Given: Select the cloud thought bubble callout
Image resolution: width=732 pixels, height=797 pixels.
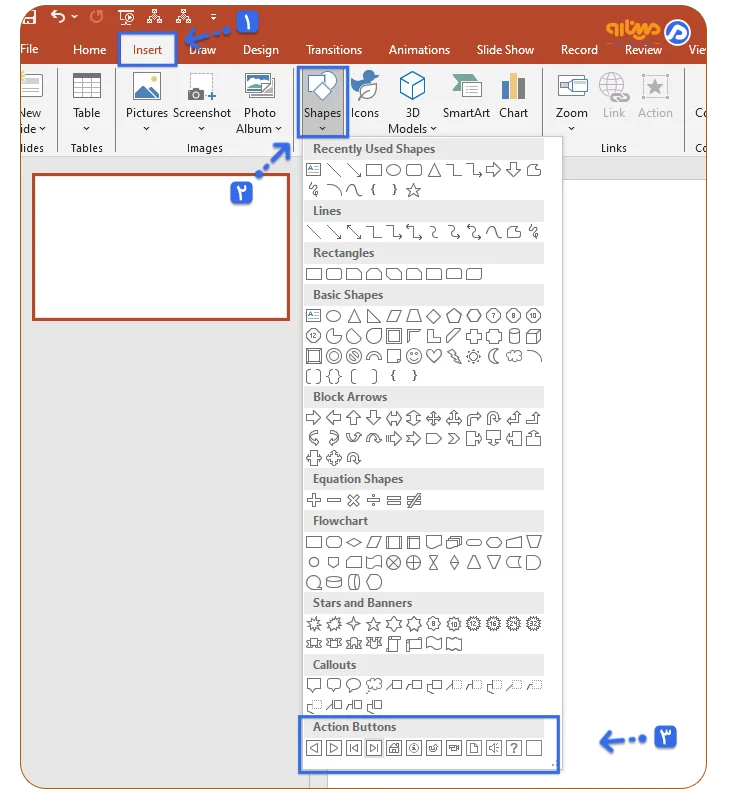Looking at the screenshot, I should click(x=374, y=686).
